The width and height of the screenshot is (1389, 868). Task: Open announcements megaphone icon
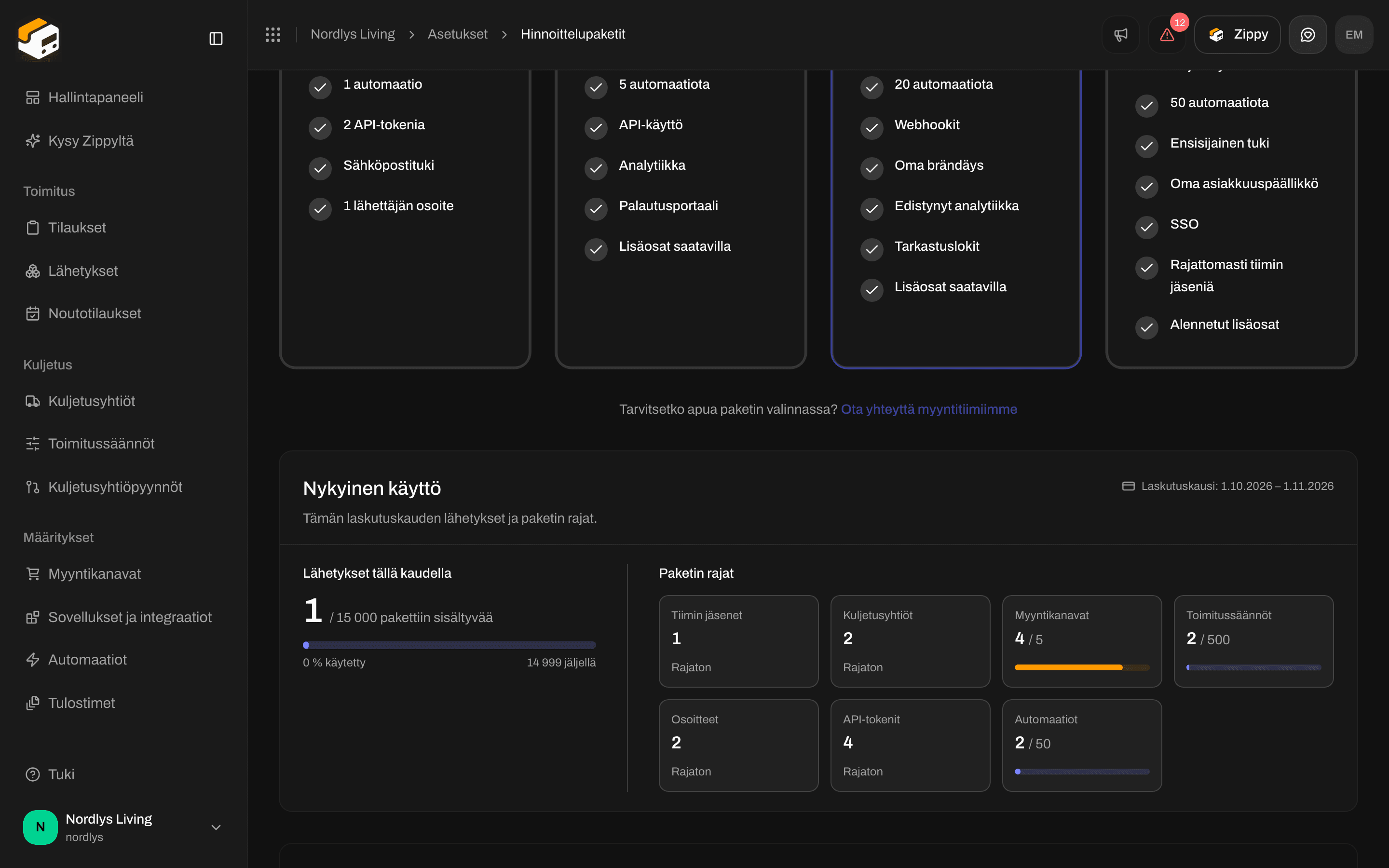(x=1120, y=34)
